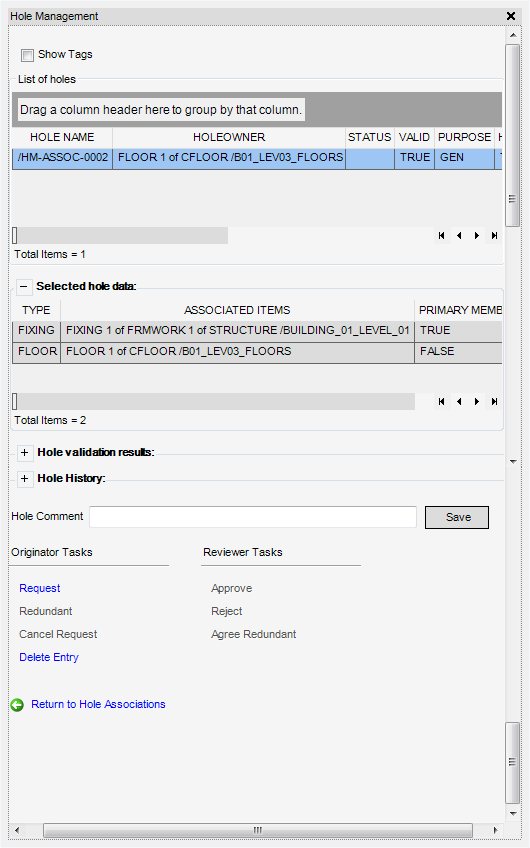Click the HOLEOWNER column header
This screenshot has width=530, height=848.
(x=229, y=137)
